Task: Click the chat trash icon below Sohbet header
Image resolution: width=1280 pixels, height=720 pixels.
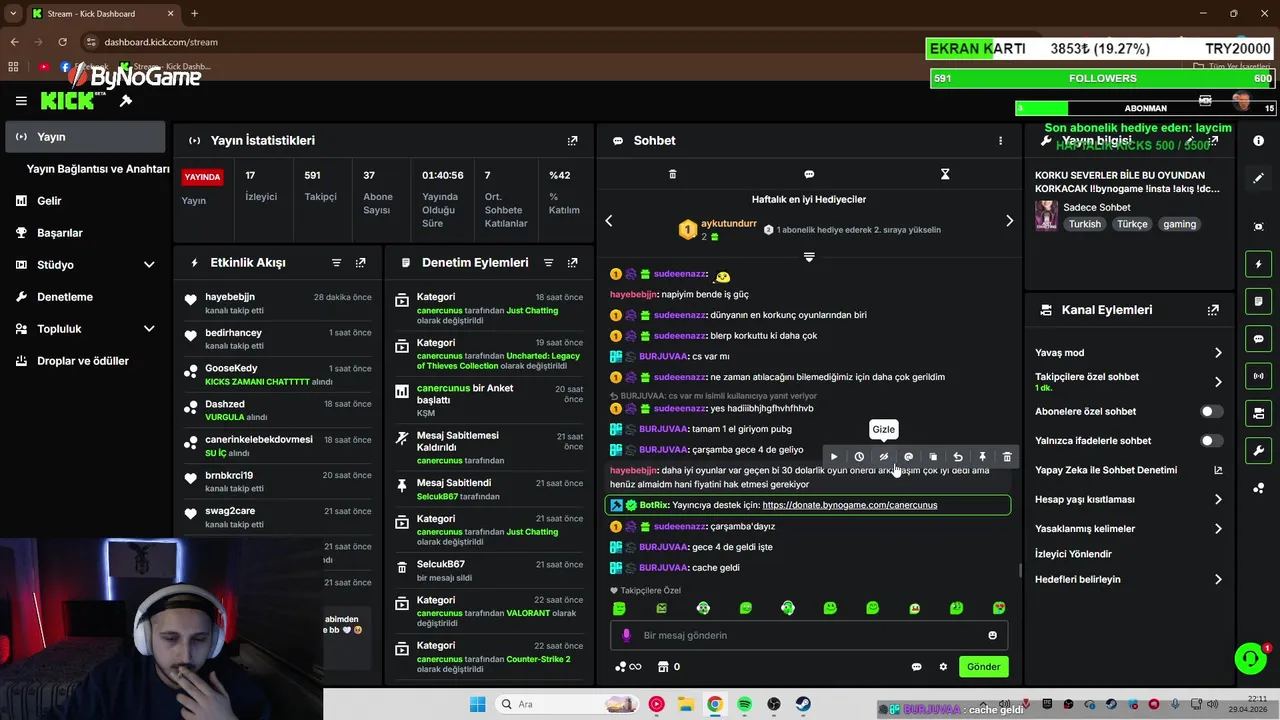Action: [x=672, y=174]
